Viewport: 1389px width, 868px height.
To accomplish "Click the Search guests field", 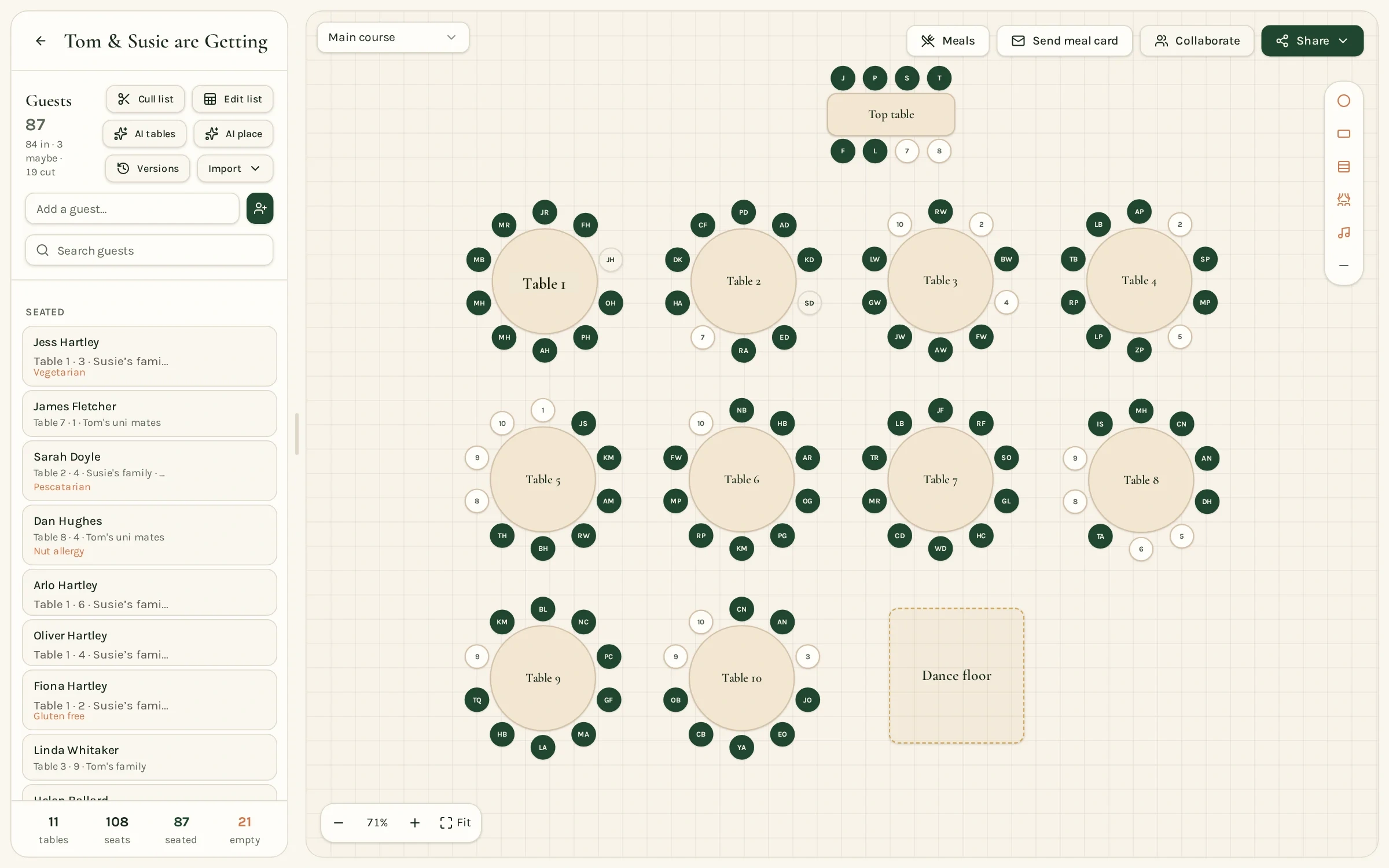I will point(149,250).
